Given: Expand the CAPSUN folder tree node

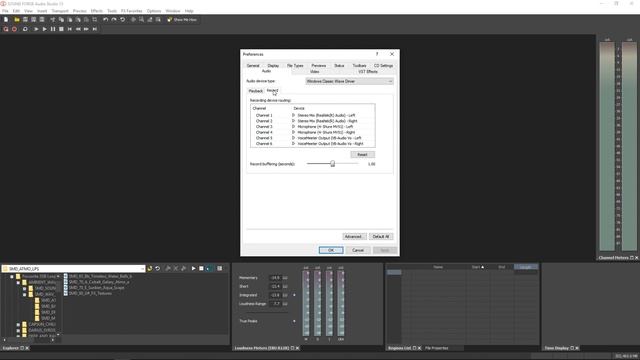Looking at the screenshot, I should tap(18, 324).
